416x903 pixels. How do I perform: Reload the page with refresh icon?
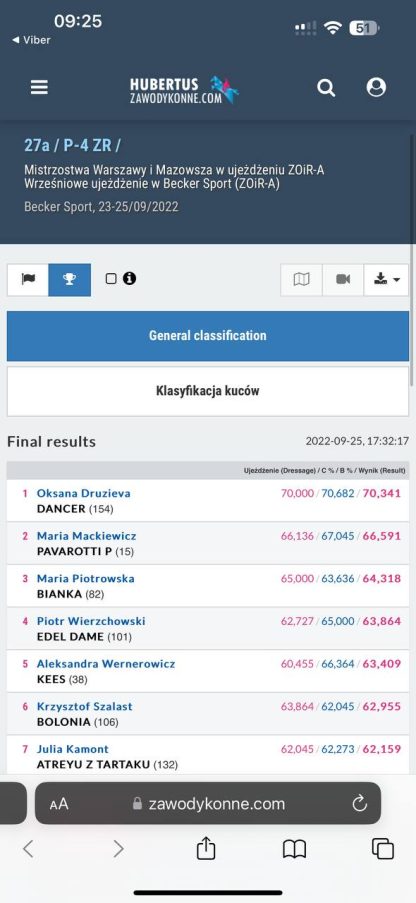[360, 803]
